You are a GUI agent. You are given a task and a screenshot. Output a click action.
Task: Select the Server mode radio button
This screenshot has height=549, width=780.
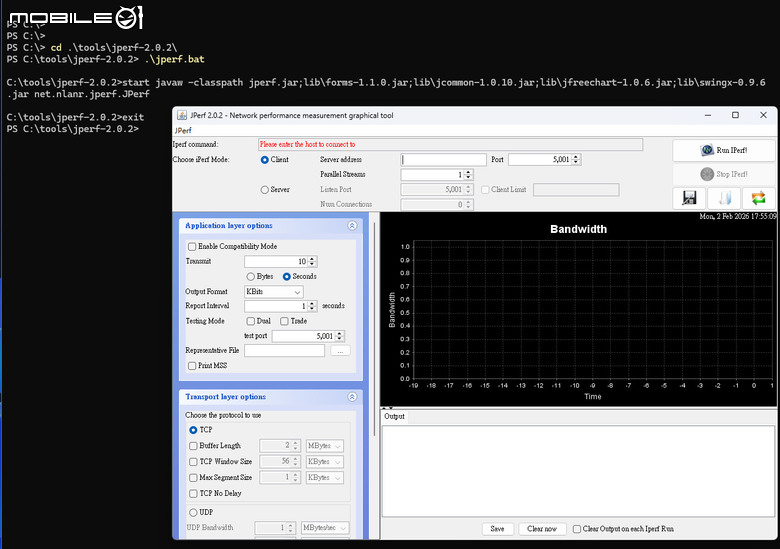(265, 189)
